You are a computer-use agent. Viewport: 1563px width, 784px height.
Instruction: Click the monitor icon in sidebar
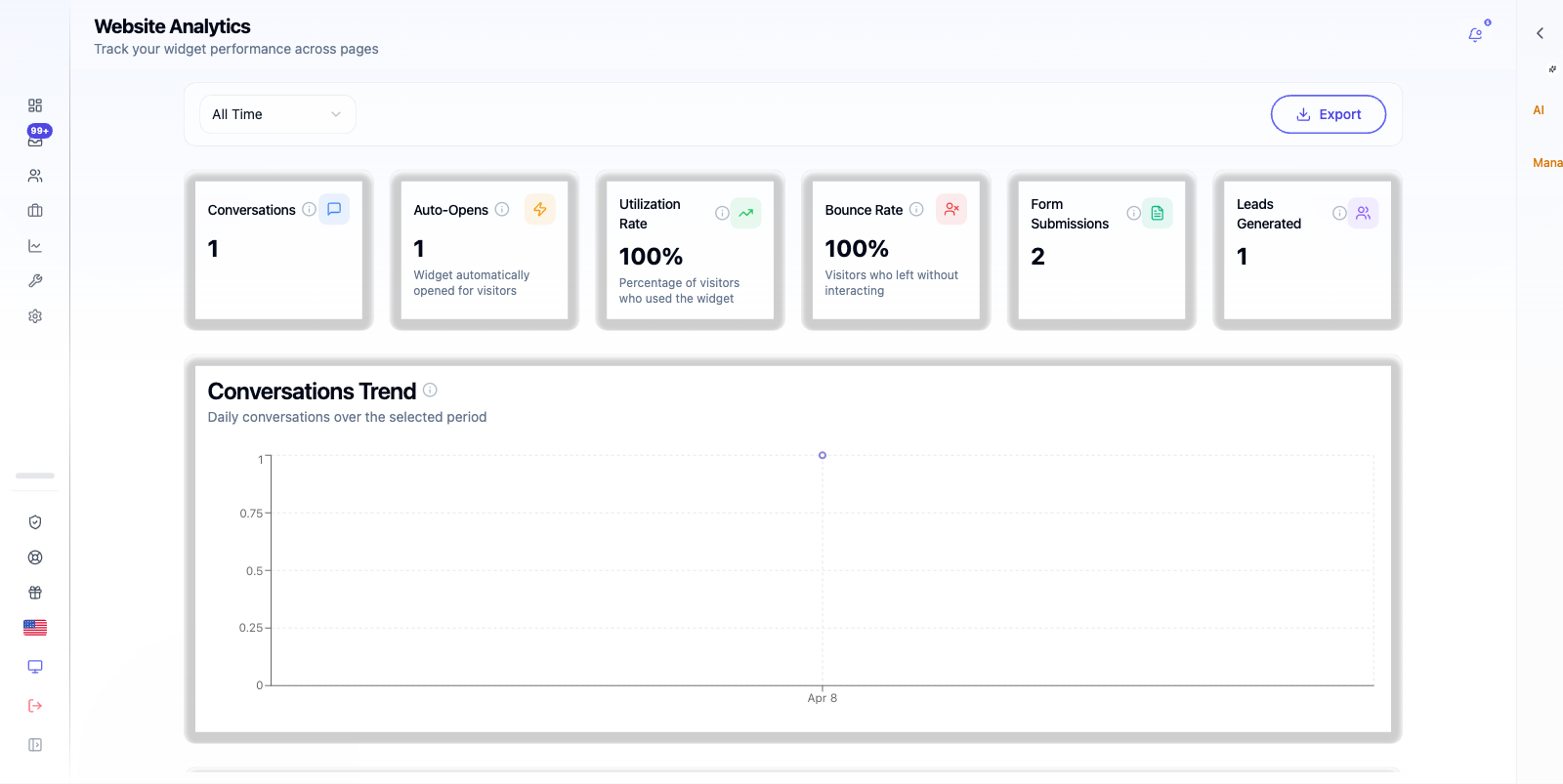tap(35, 667)
